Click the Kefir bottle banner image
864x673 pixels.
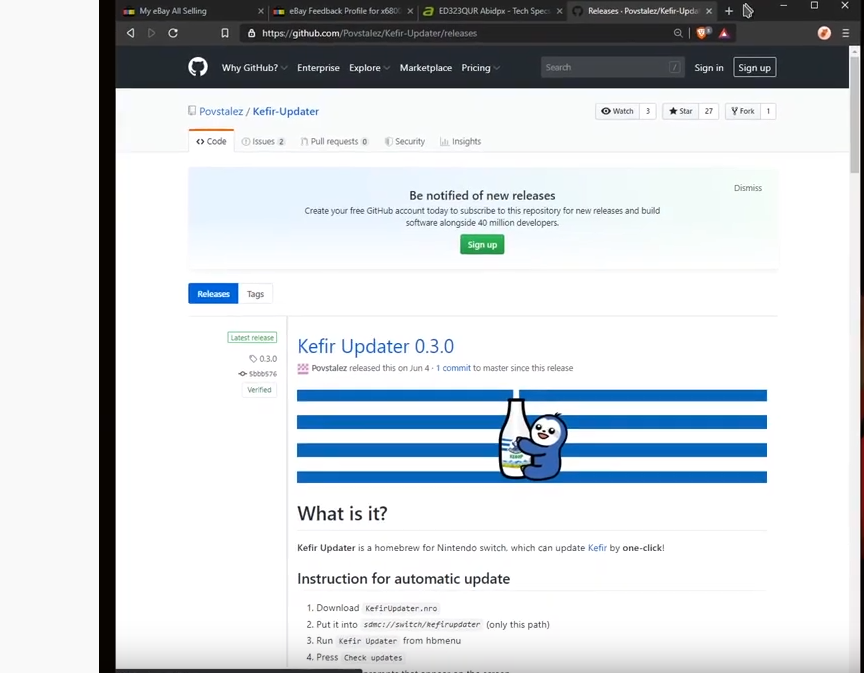[x=532, y=436]
